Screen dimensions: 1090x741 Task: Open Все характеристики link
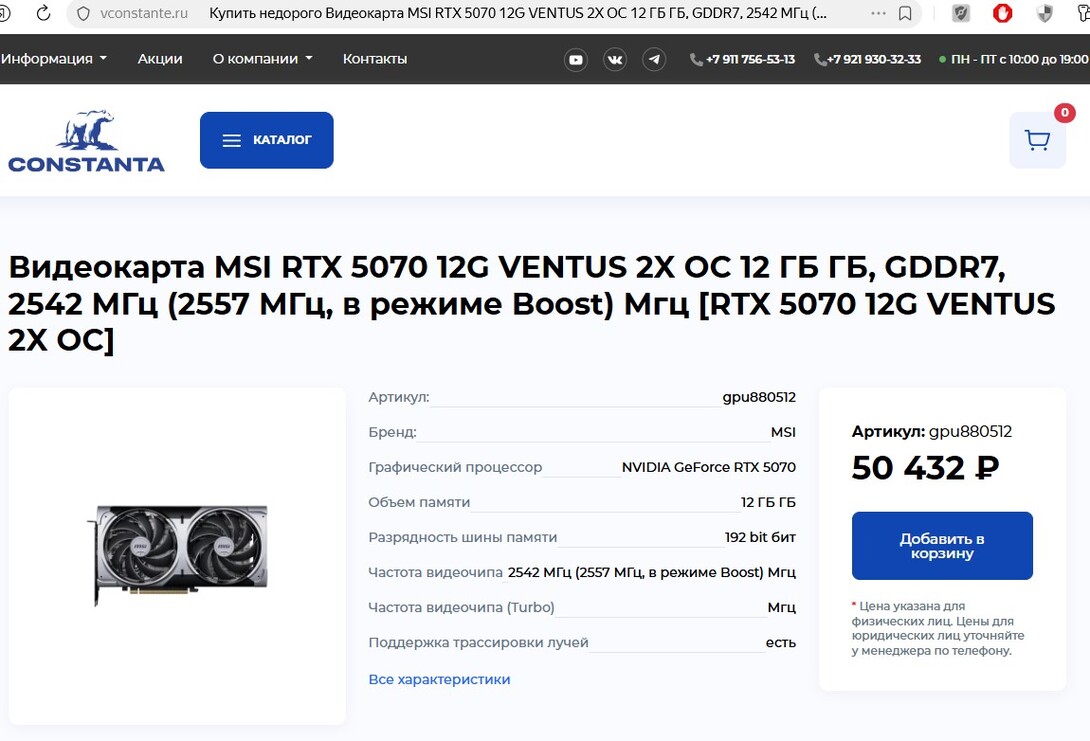(439, 679)
